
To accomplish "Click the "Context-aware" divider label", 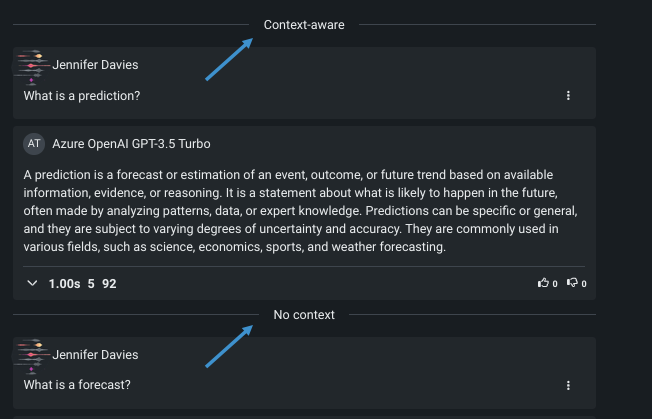I will coord(304,25).
